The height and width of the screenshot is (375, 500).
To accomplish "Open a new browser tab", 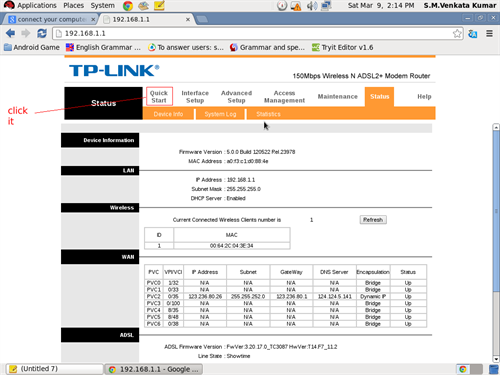I will click(202, 19).
